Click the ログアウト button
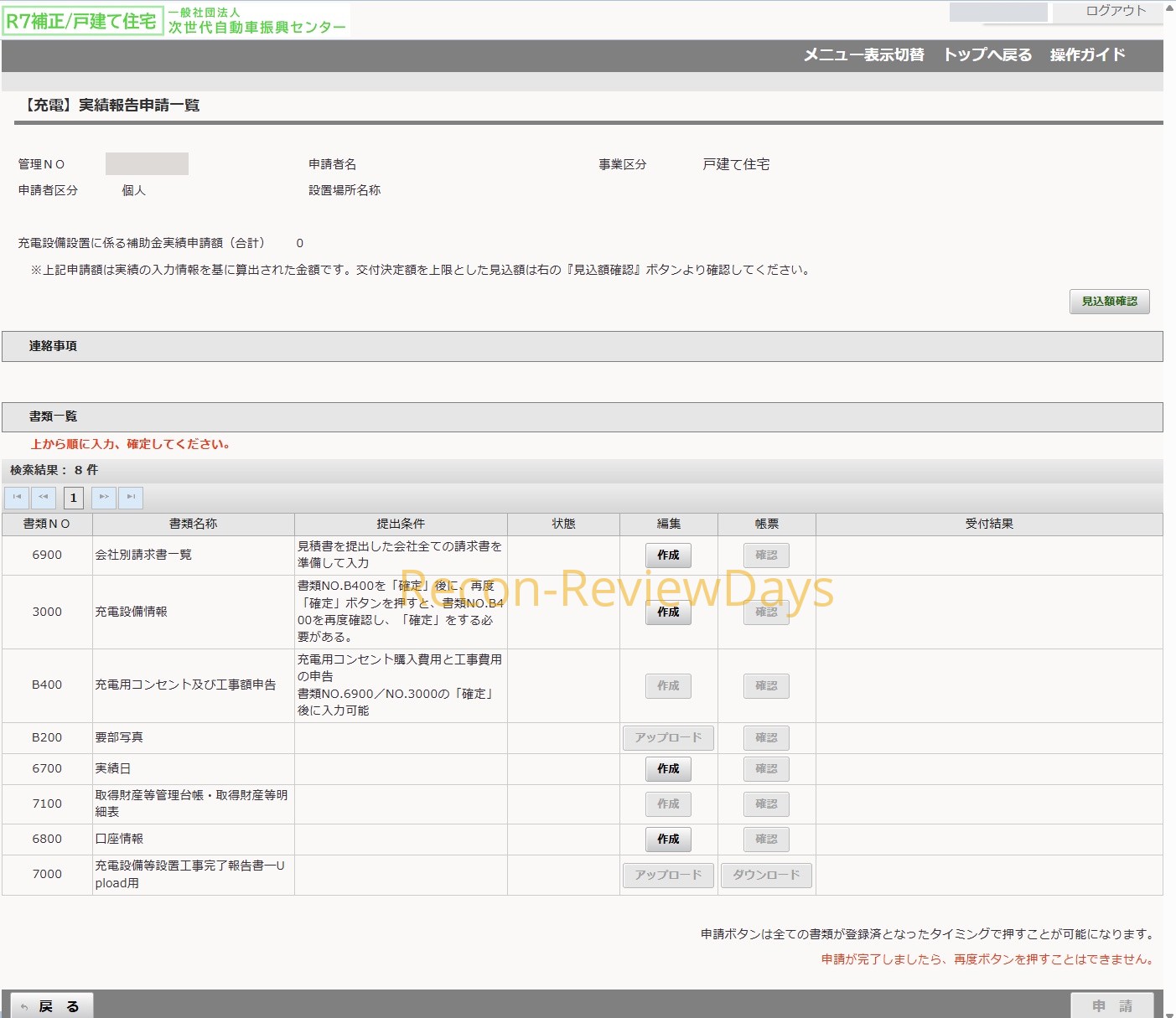1176x1018 pixels. tap(1115, 11)
